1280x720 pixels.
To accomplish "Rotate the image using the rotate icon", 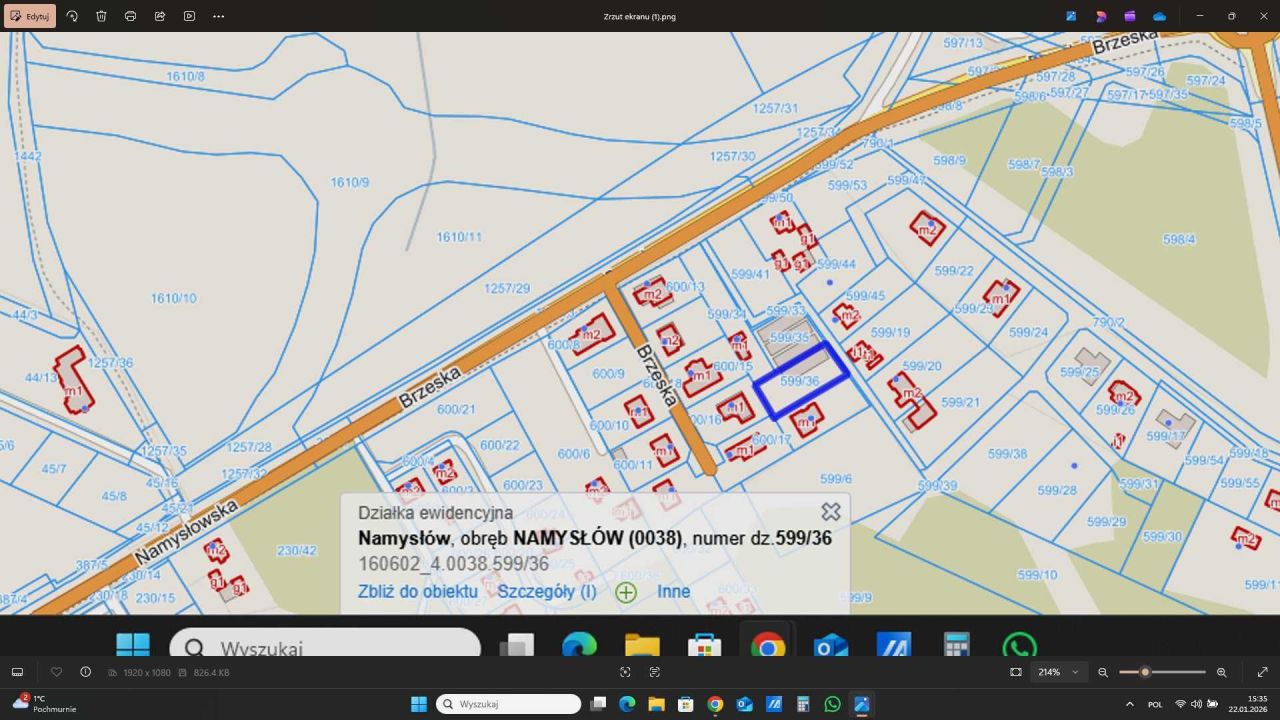I will (x=72, y=16).
